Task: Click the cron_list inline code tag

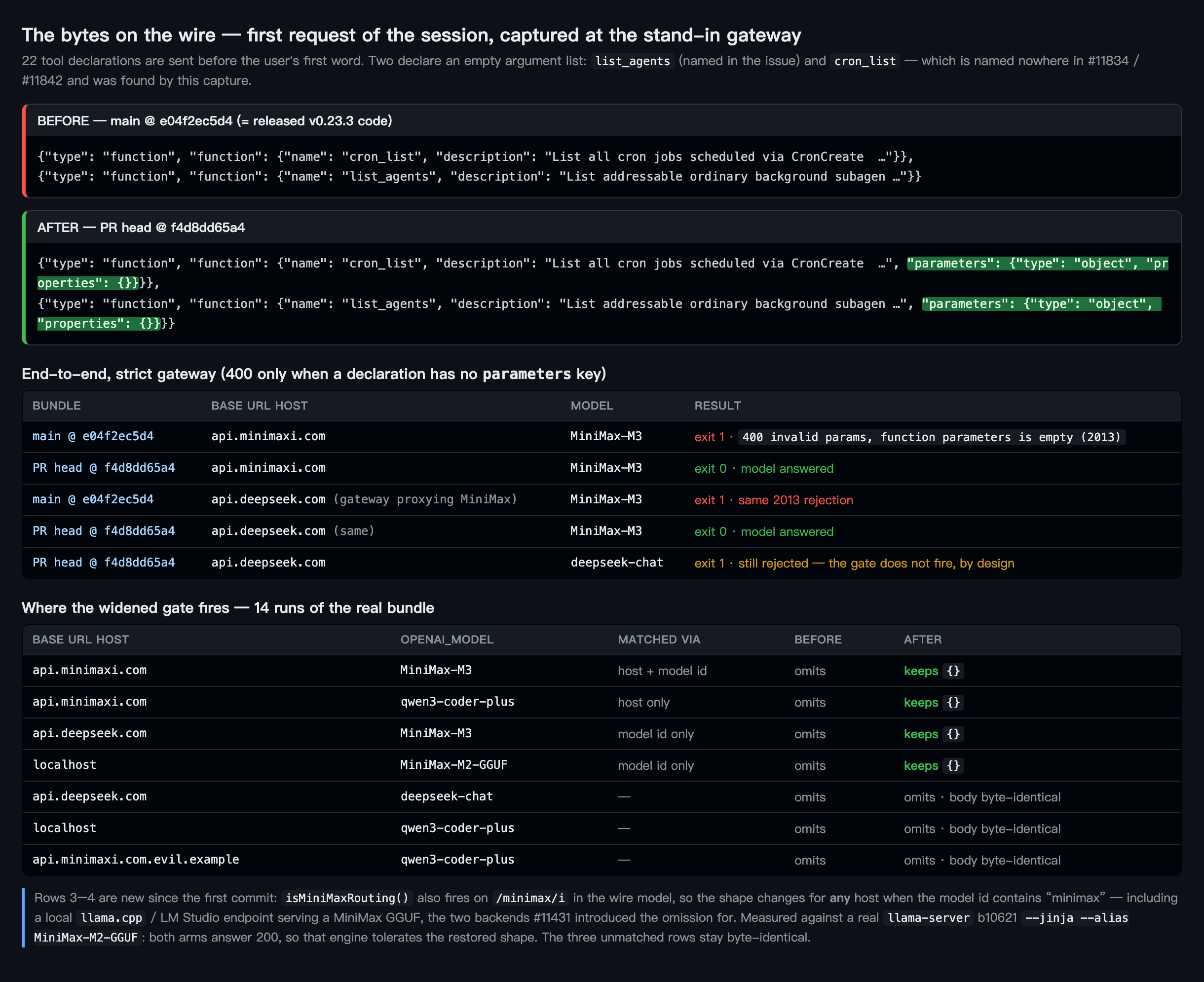Action: (865, 61)
